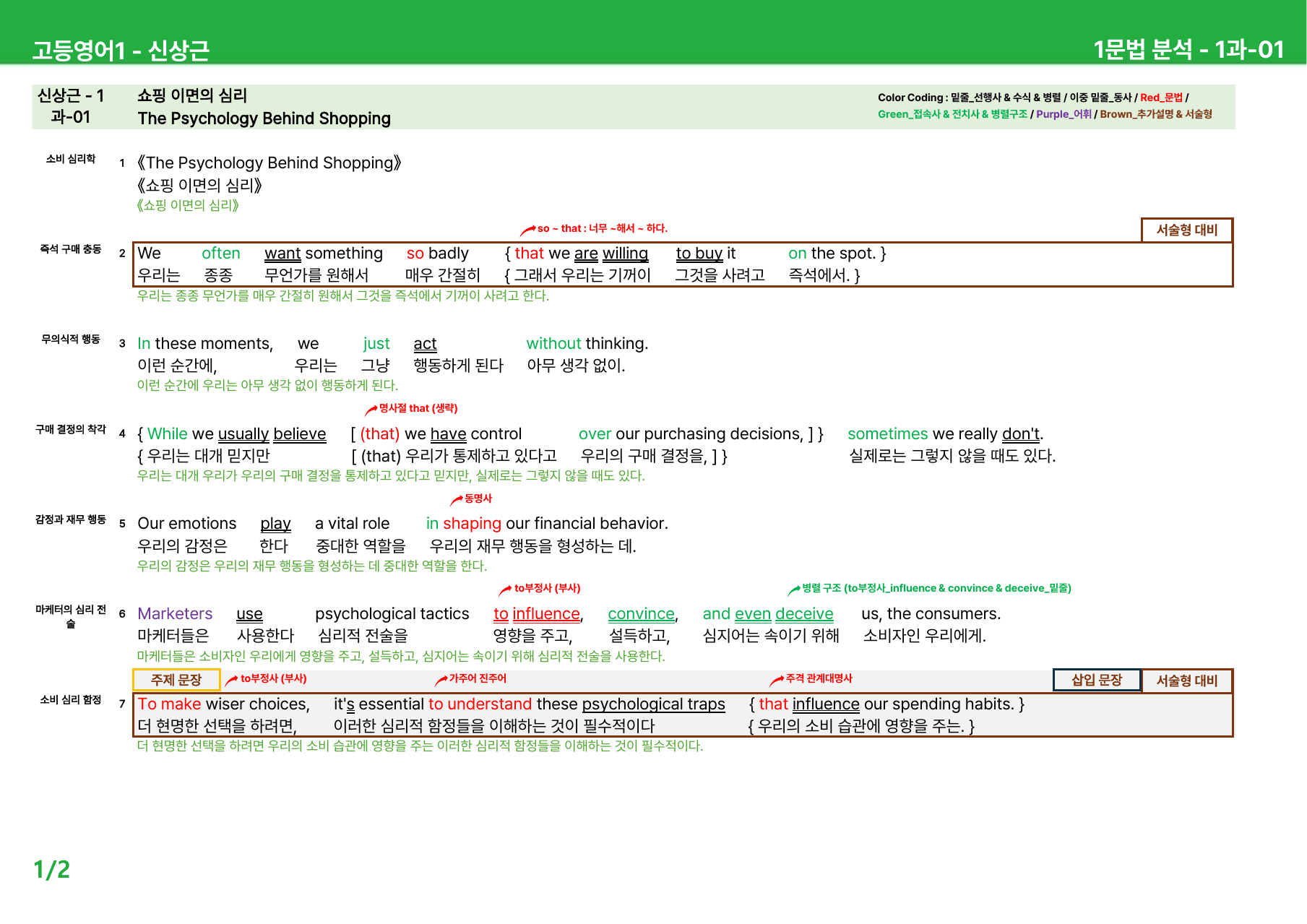Click the header text '1문법 분석 - 1과-01'
This screenshot has width=1307, height=924.
pyautogui.click(x=1189, y=49)
